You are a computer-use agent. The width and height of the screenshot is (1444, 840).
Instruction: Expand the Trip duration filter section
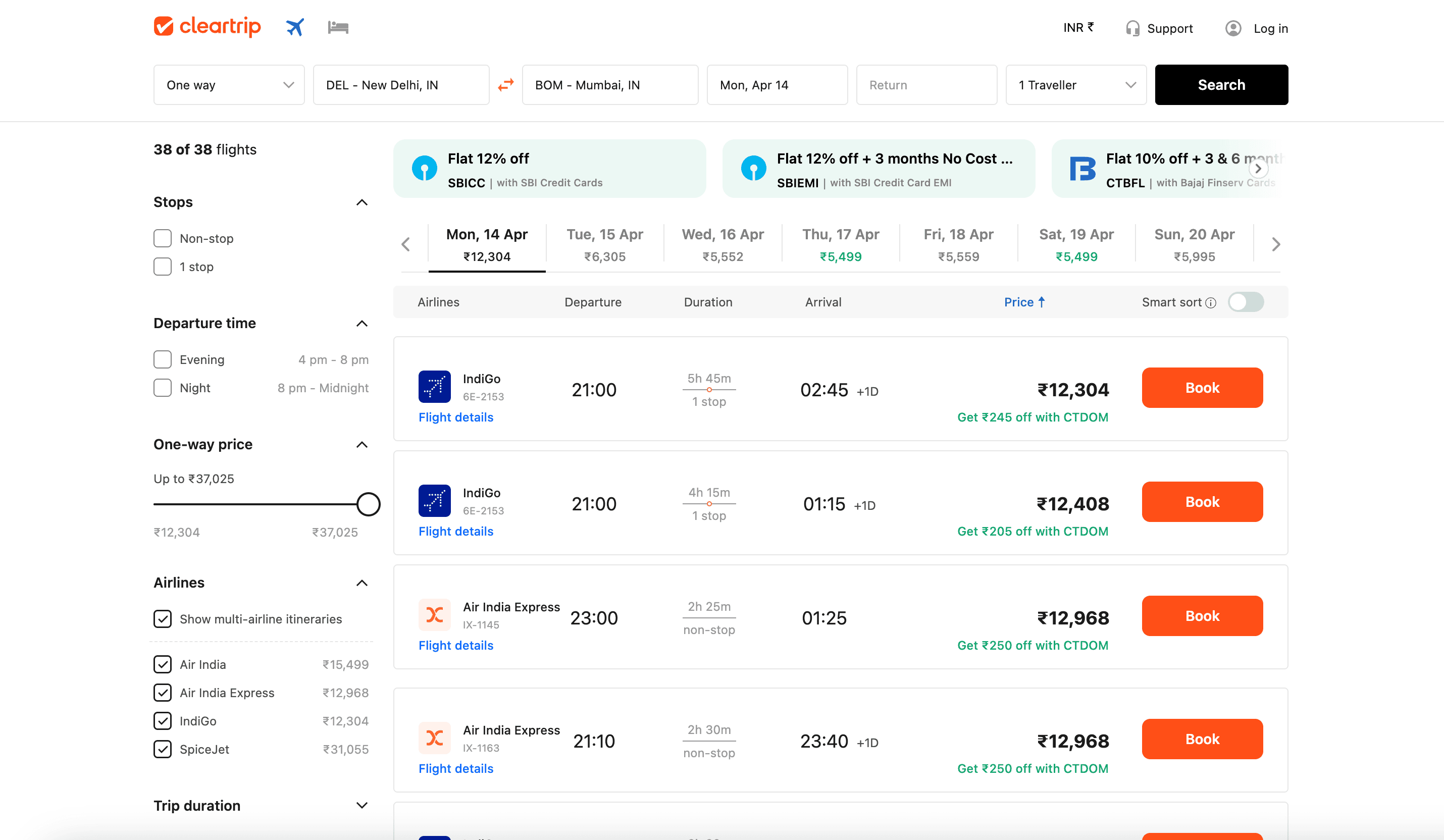(362, 805)
